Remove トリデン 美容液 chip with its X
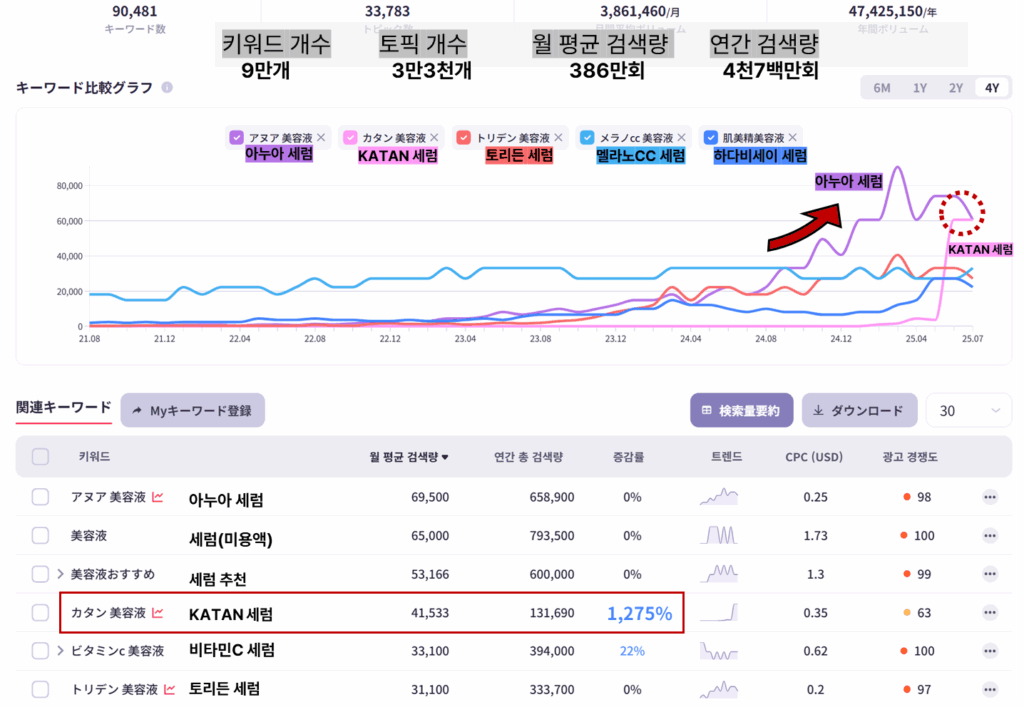 click(558, 137)
